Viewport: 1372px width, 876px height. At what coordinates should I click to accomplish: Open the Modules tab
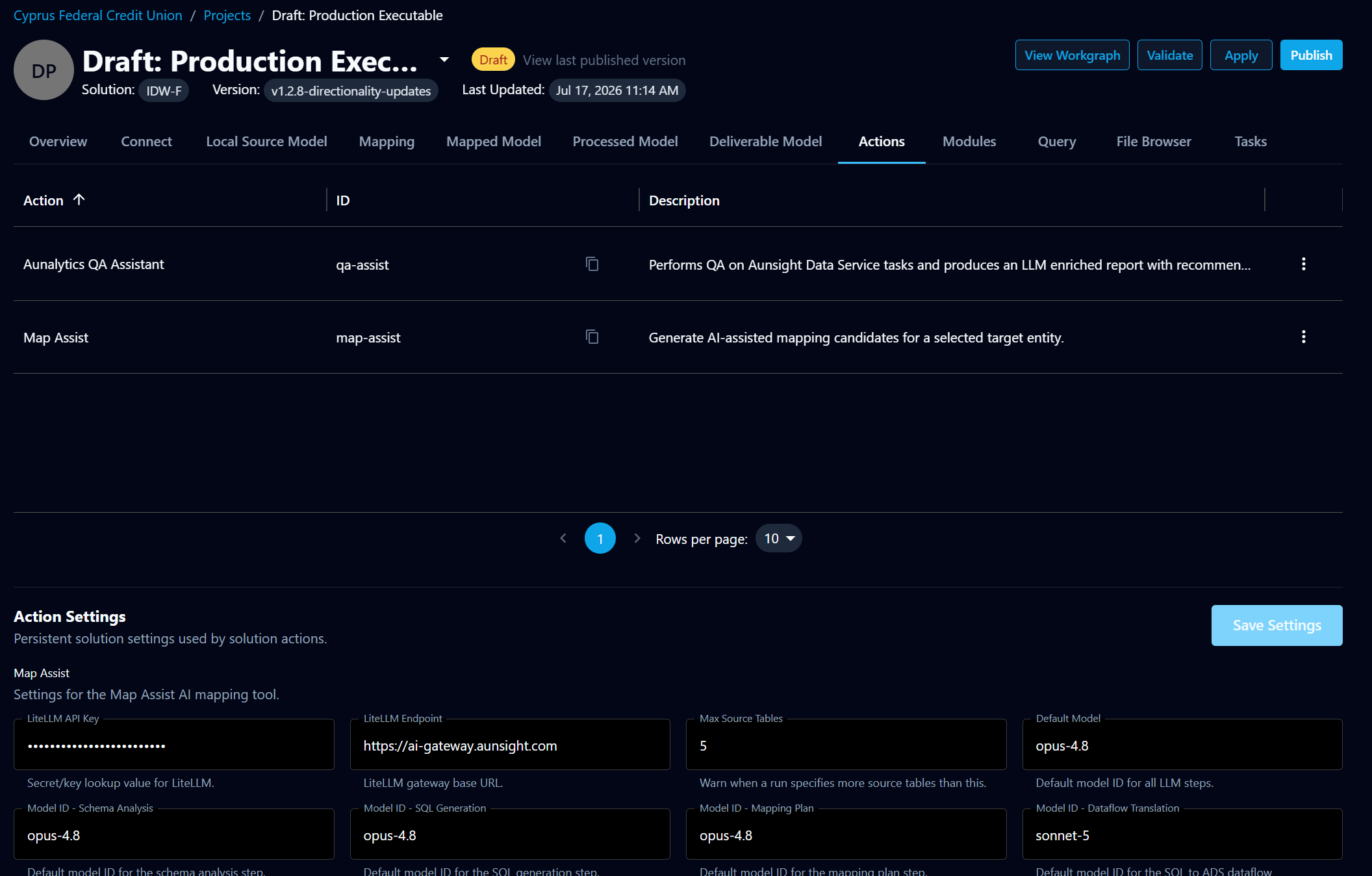tap(969, 141)
